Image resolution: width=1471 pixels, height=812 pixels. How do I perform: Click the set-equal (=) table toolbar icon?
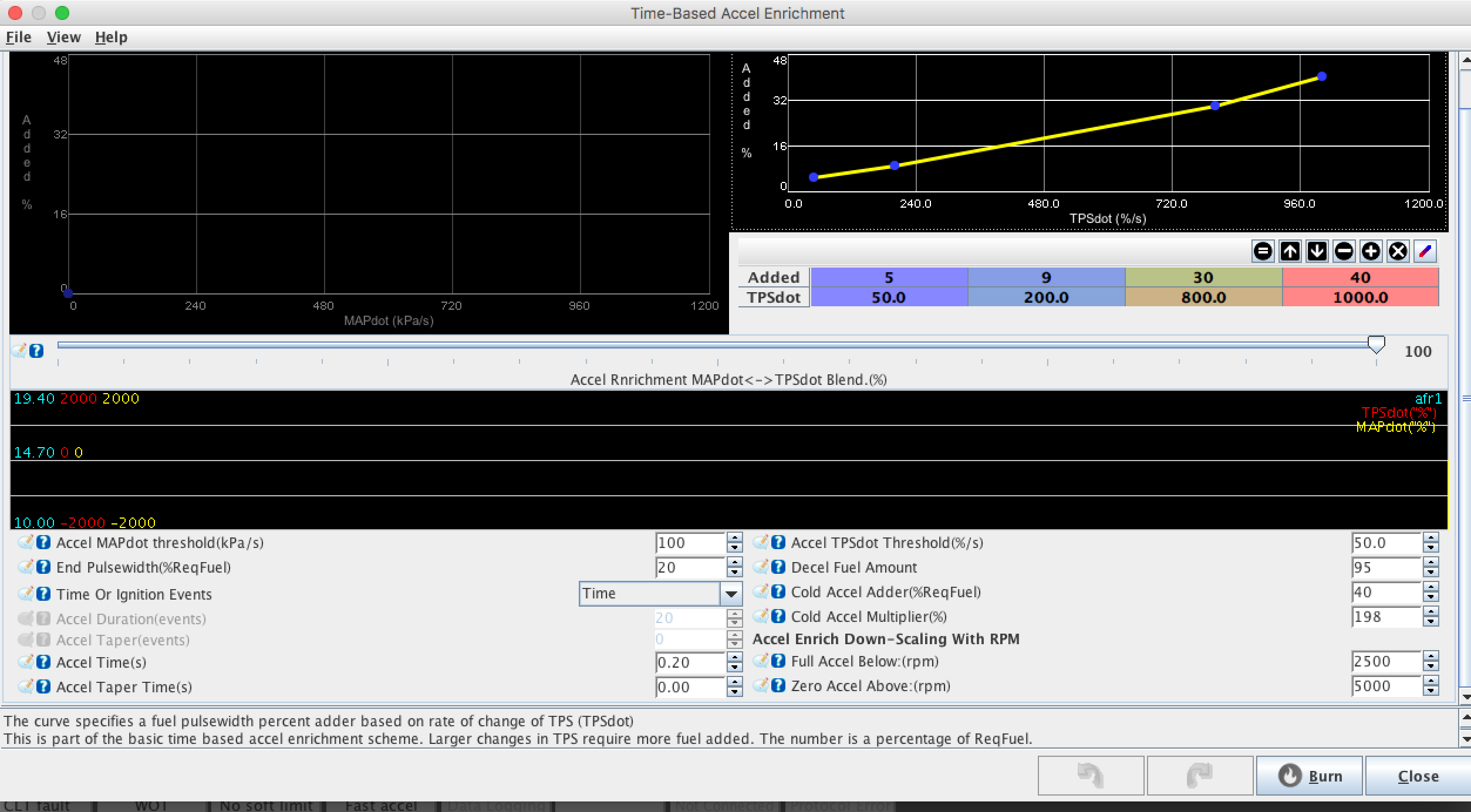click(x=1263, y=252)
